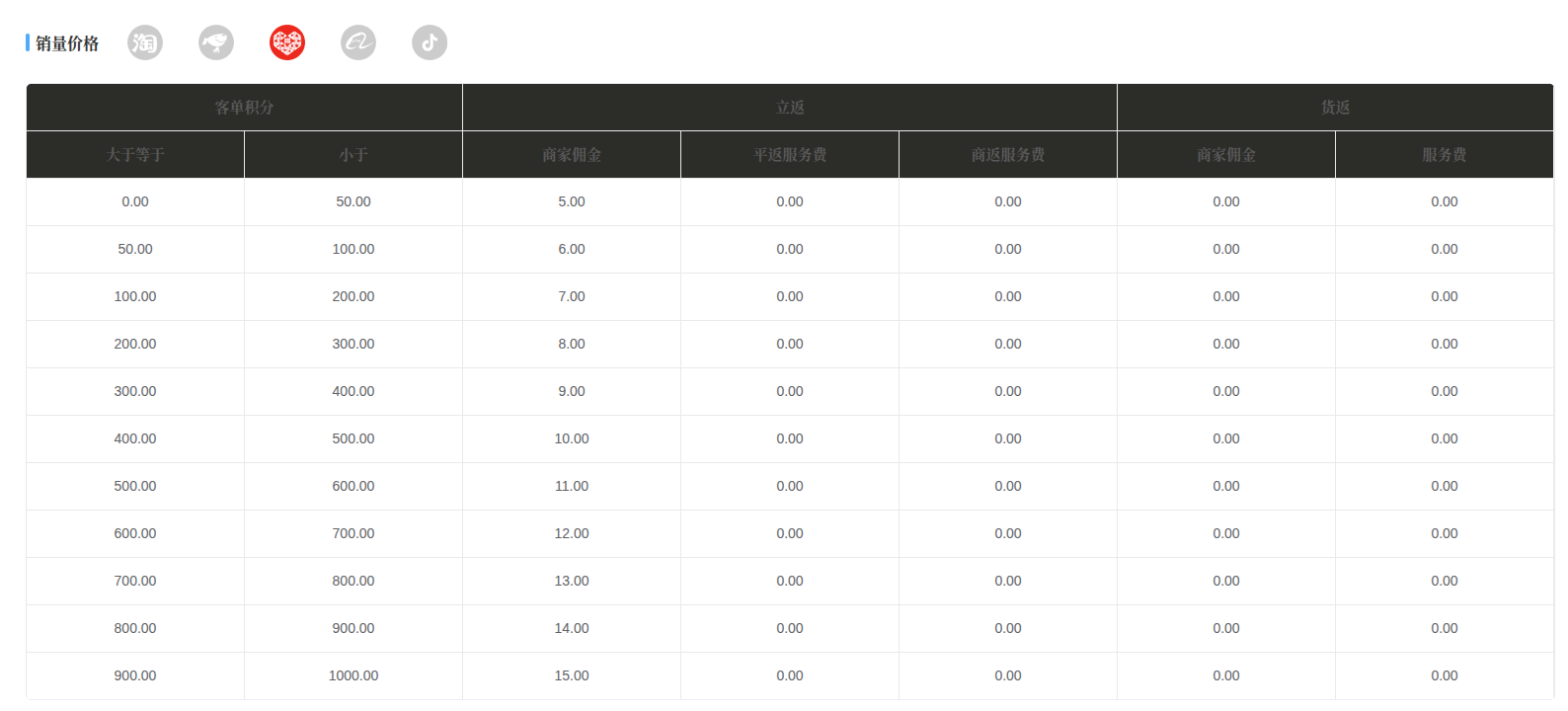Viewport: 1568px width, 711px height.
Task: Click the 1000.00 upper-limit cell
Action: (353, 675)
